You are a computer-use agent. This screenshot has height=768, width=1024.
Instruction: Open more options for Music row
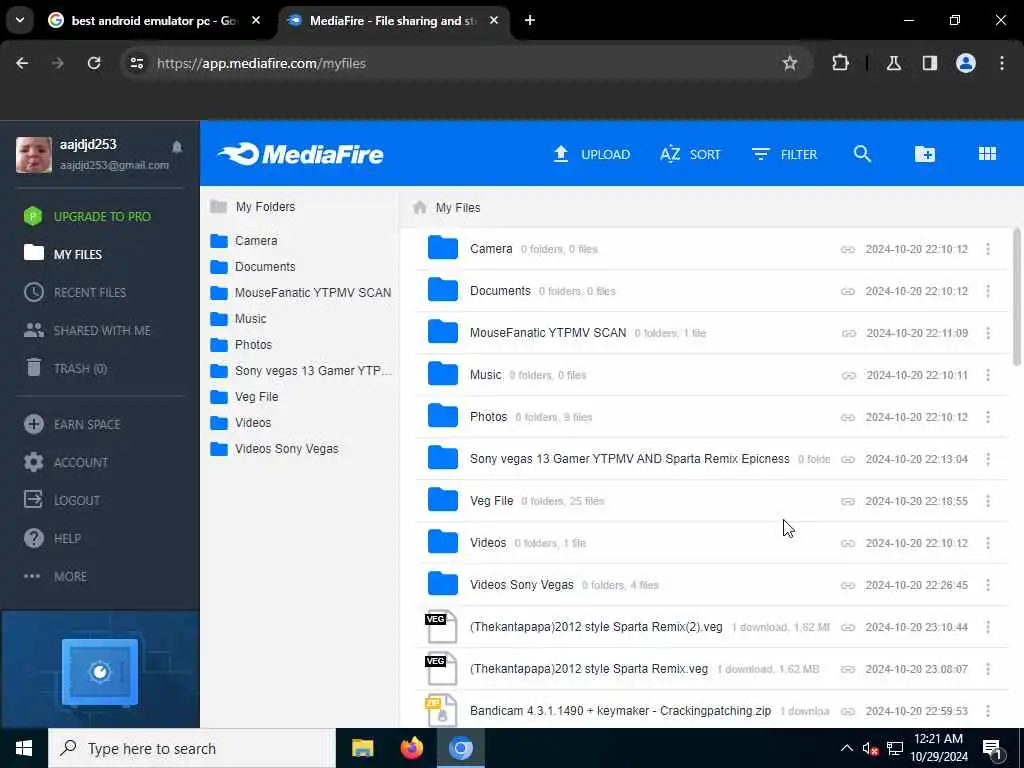(987, 375)
